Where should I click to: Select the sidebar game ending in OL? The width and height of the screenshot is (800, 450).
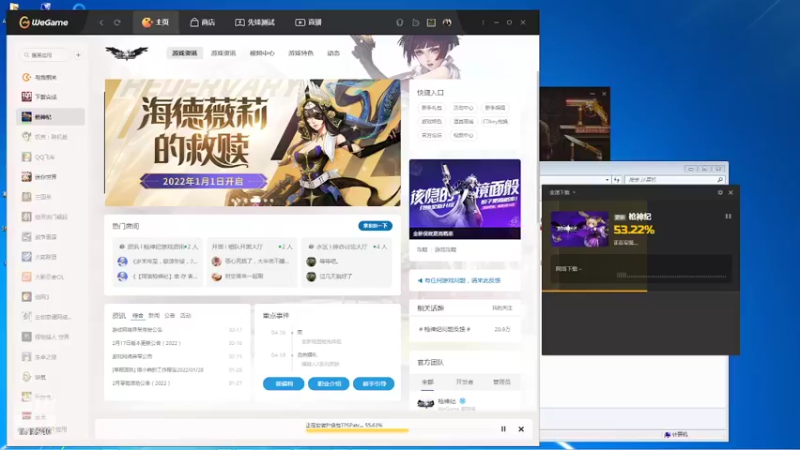50,277
